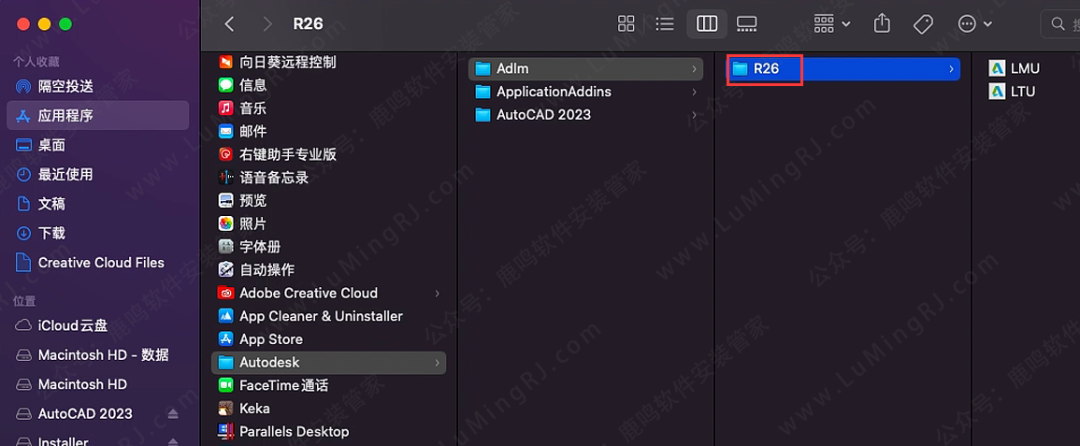Viewport: 1080px width, 446px height.
Task: Open Downloads in the sidebar
Action: tap(51, 233)
